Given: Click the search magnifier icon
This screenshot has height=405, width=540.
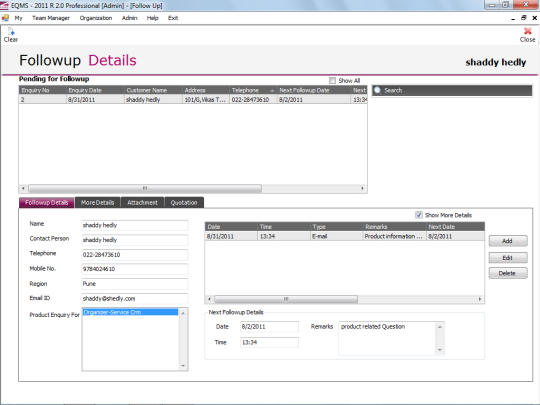Looking at the screenshot, I should [377, 90].
